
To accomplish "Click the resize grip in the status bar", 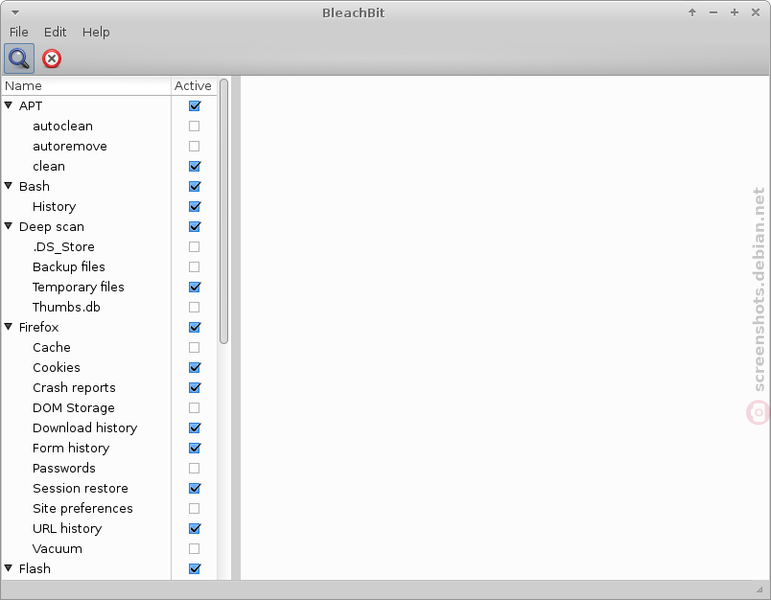I will pyautogui.click(x=760, y=589).
